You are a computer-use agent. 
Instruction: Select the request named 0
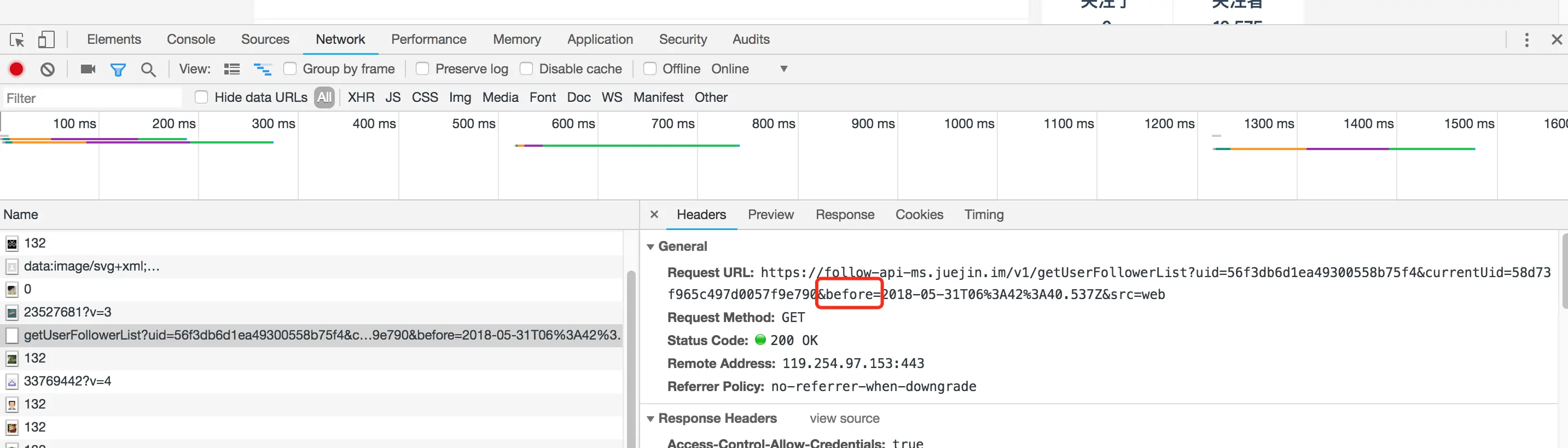pos(311,290)
